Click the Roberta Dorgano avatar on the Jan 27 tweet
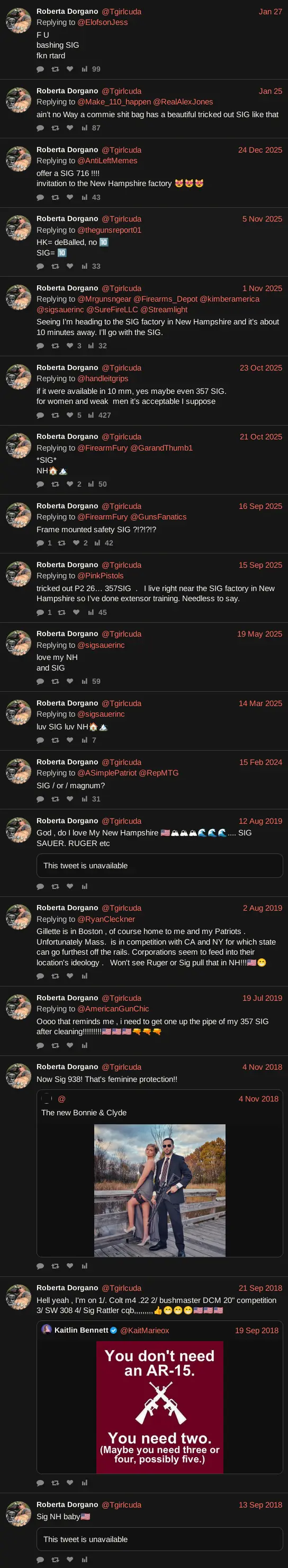Viewport: 288px width, 1568px height. pos(19,21)
